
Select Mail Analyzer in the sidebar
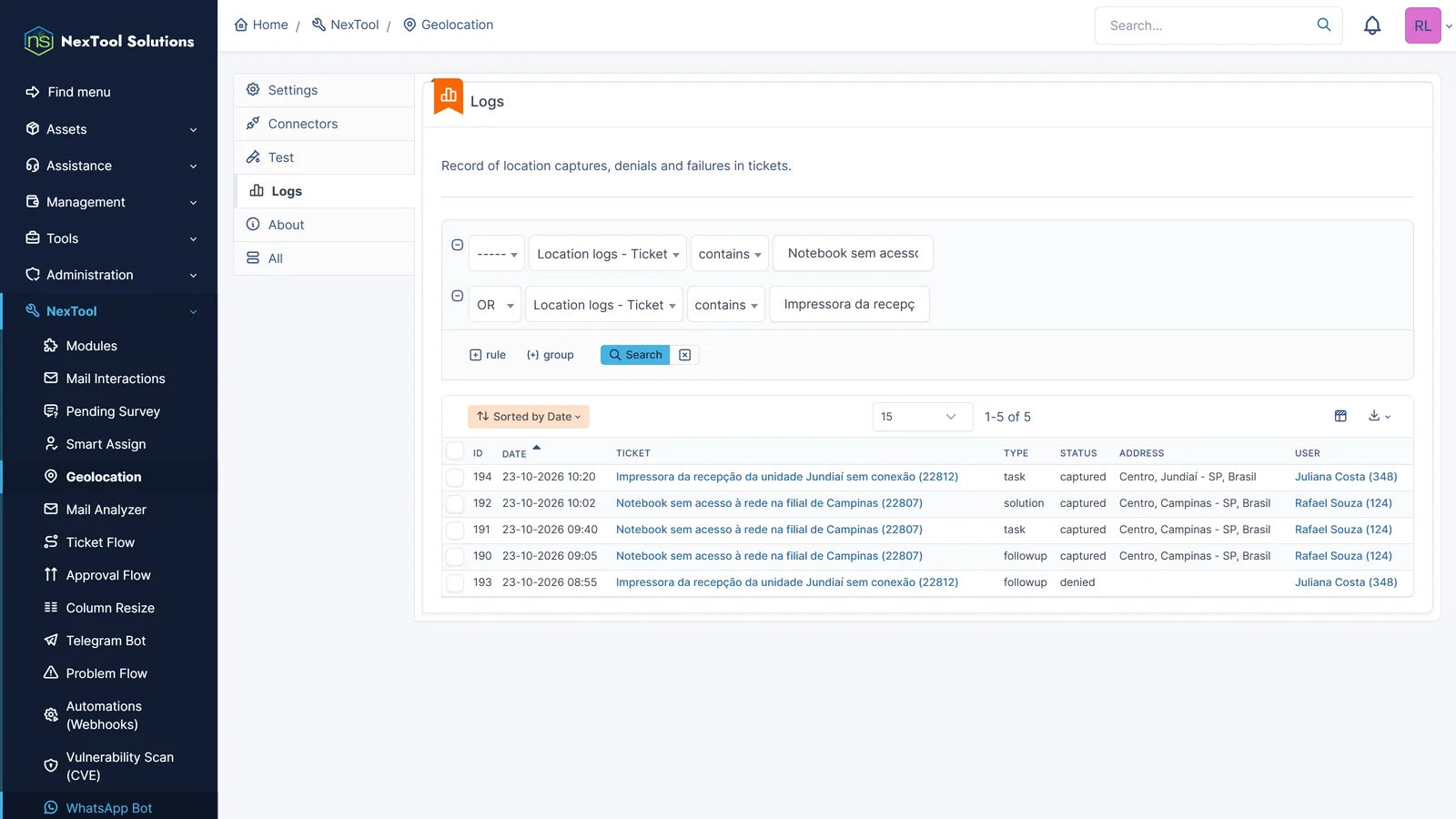[106, 510]
